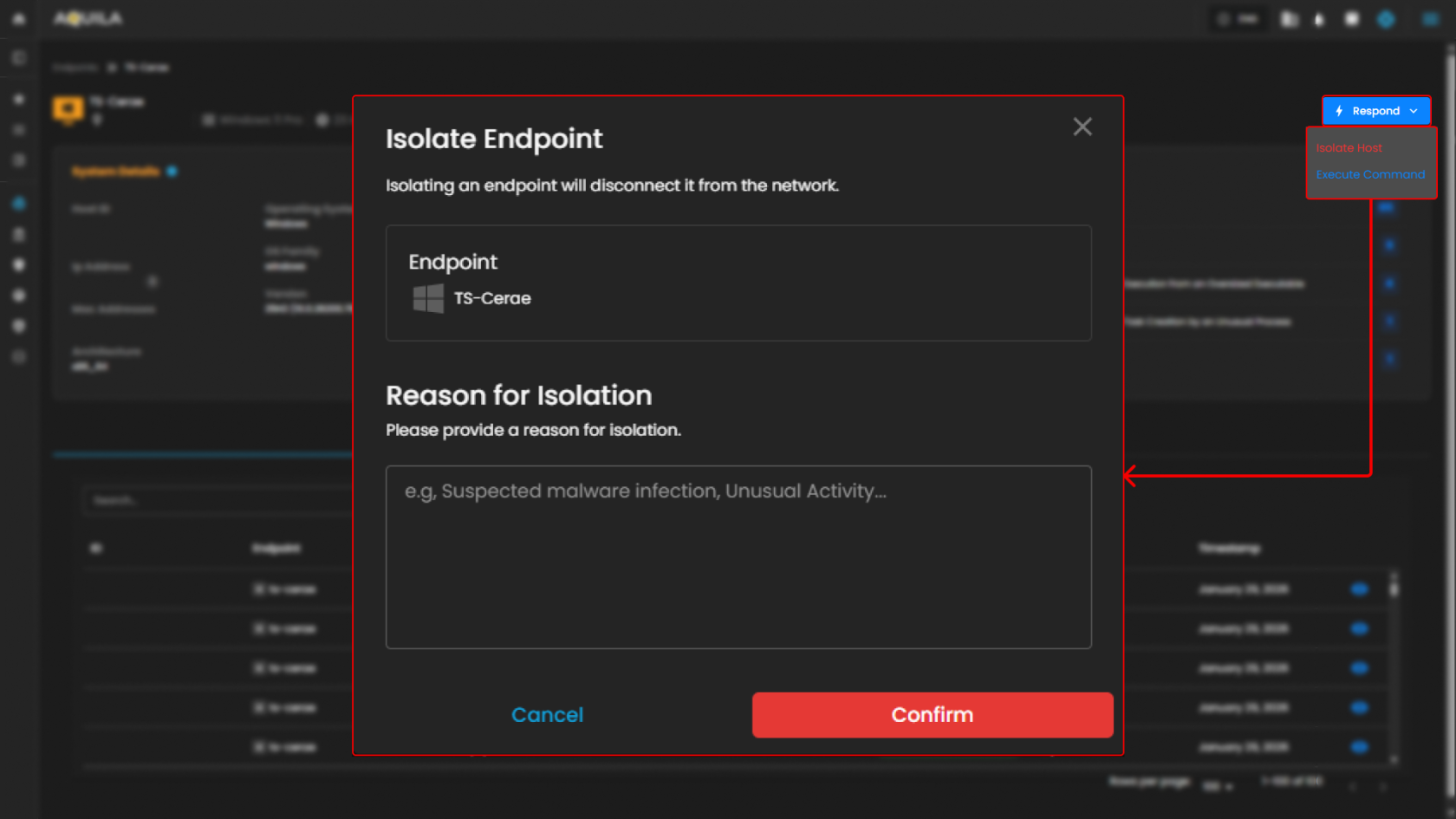Click the lightning bolt icon on Respond
Viewport: 1456px width, 819px height.
[1339, 111]
